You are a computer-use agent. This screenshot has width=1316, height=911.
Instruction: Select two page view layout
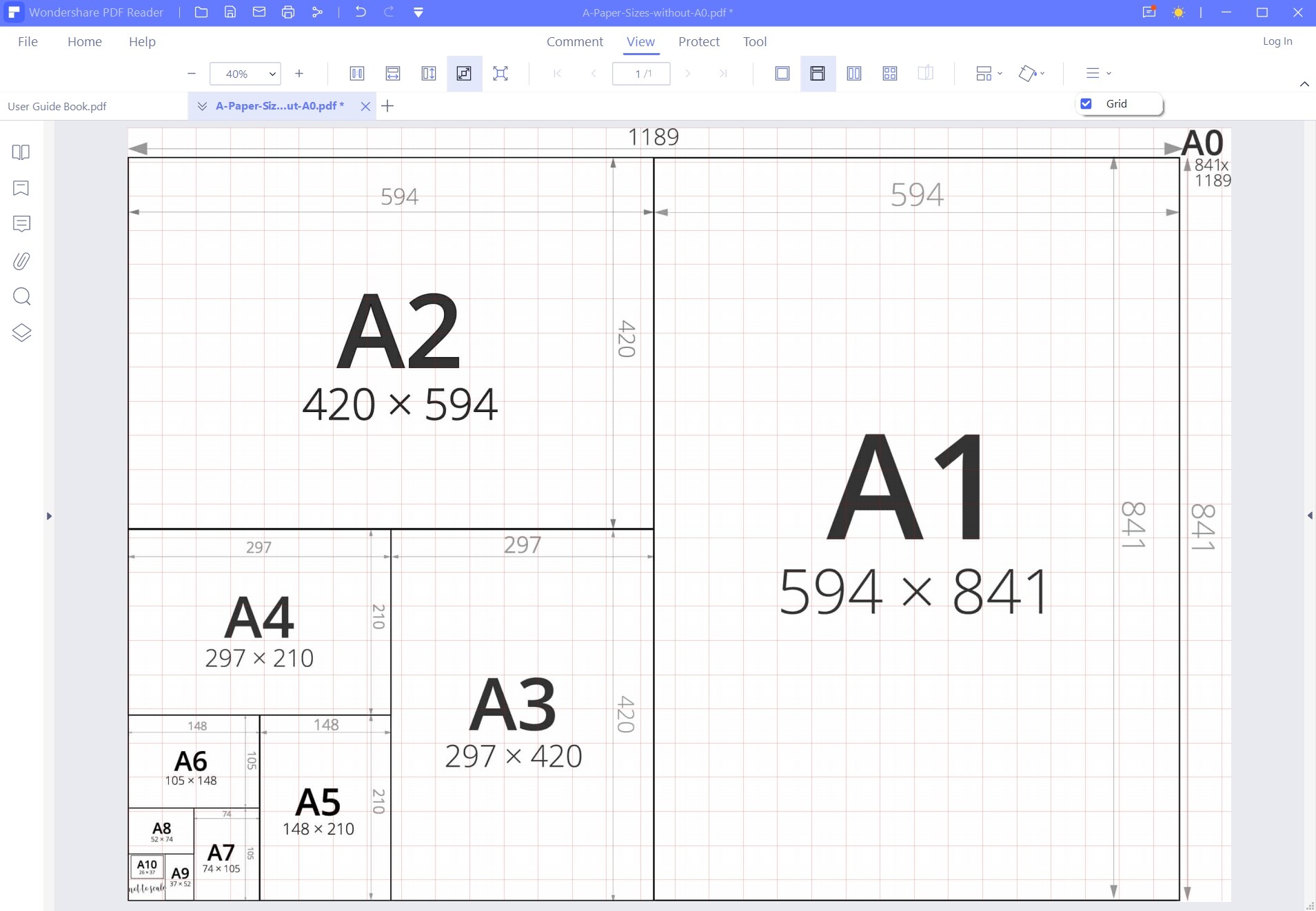(854, 74)
